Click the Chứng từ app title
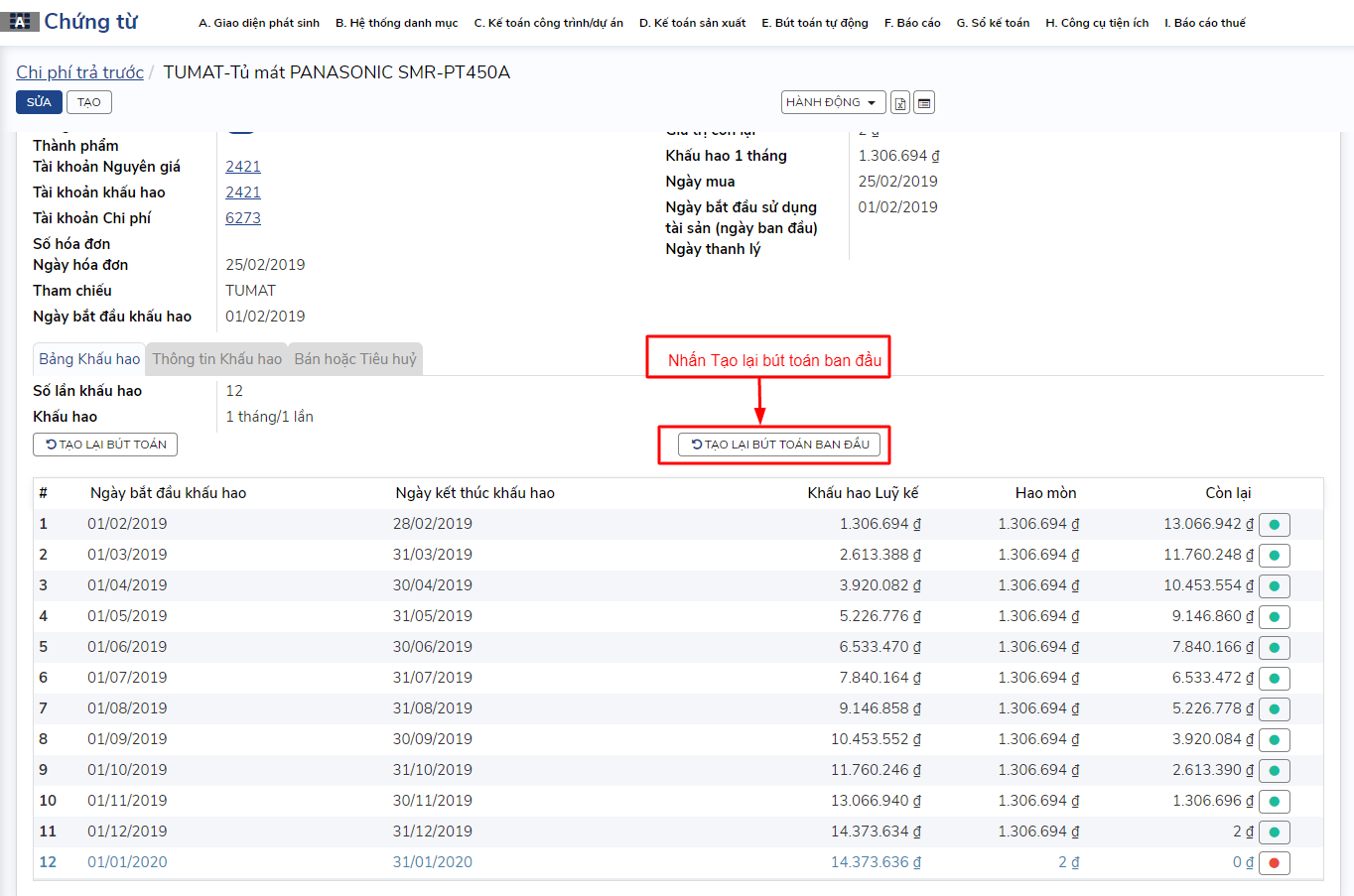Image resolution: width=1354 pixels, height=896 pixels. pos(90,22)
